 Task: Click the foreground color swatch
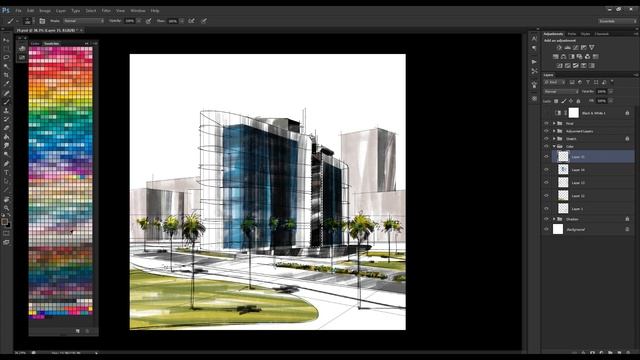(4, 222)
